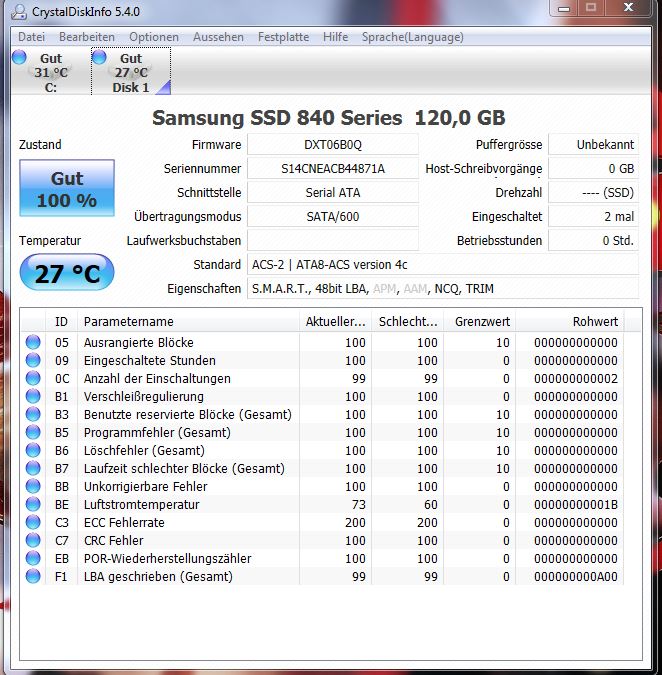Click status orb for Eingeschaltete Stunden
Image resolution: width=662 pixels, height=675 pixels.
pos(33,360)
